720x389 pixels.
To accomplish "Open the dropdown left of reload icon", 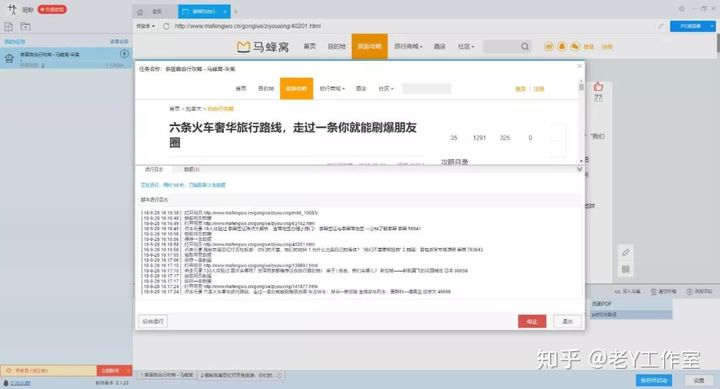I will (146, 26).
